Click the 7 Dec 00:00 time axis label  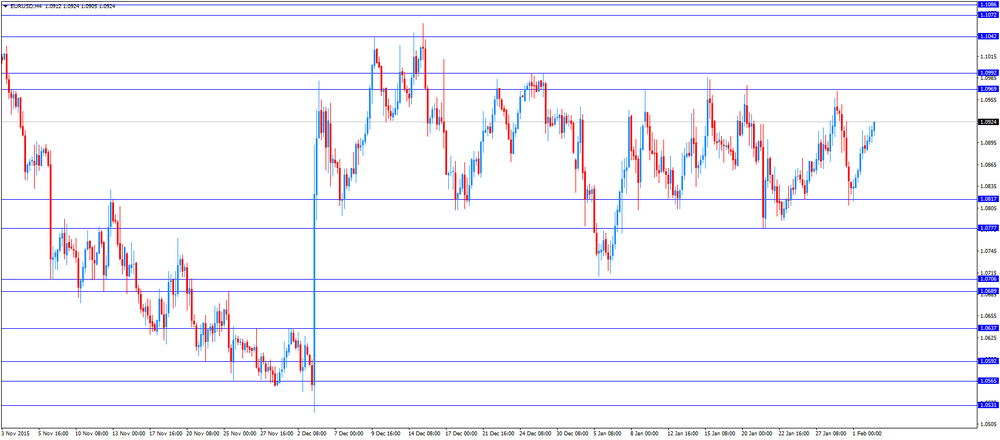[x=349, y=433]
